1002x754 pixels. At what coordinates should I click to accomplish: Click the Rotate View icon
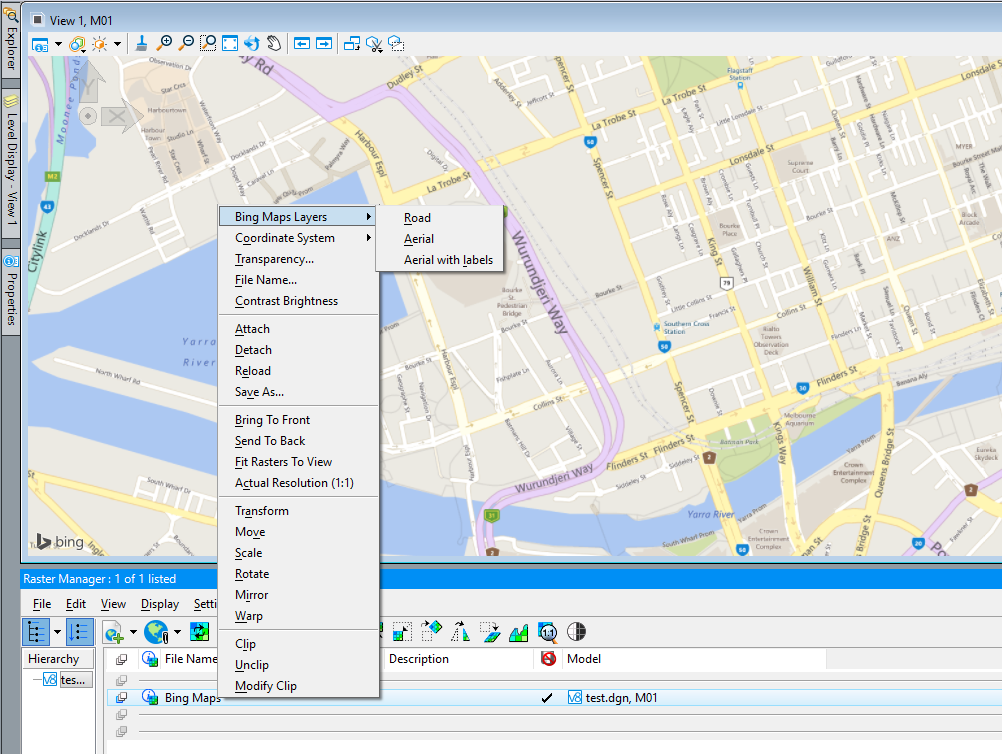tap(252, 44)
